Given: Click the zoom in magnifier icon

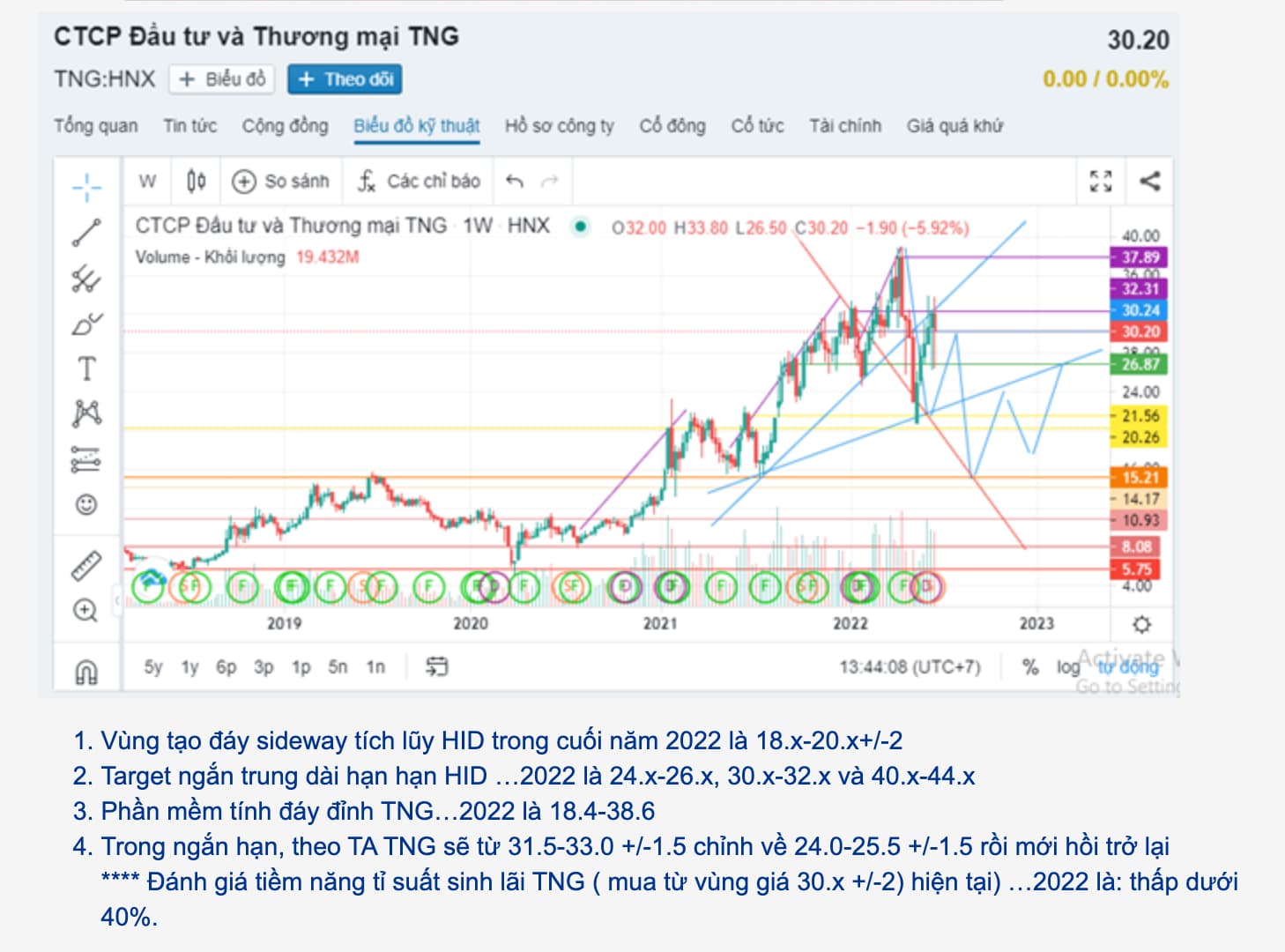Looking at the screenshot, I should point(86,610).
